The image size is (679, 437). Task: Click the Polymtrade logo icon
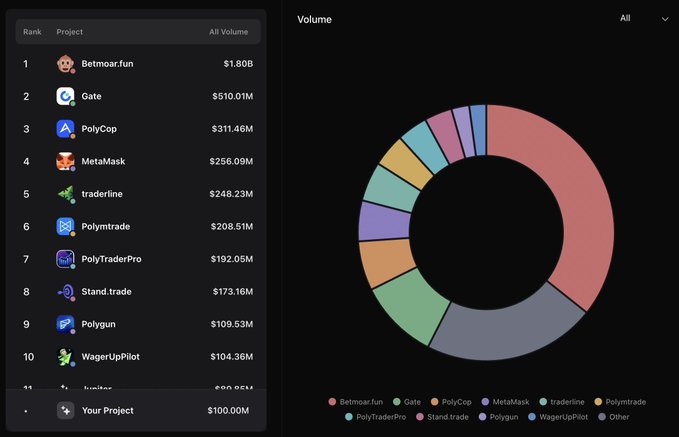(x=65, y=226)
